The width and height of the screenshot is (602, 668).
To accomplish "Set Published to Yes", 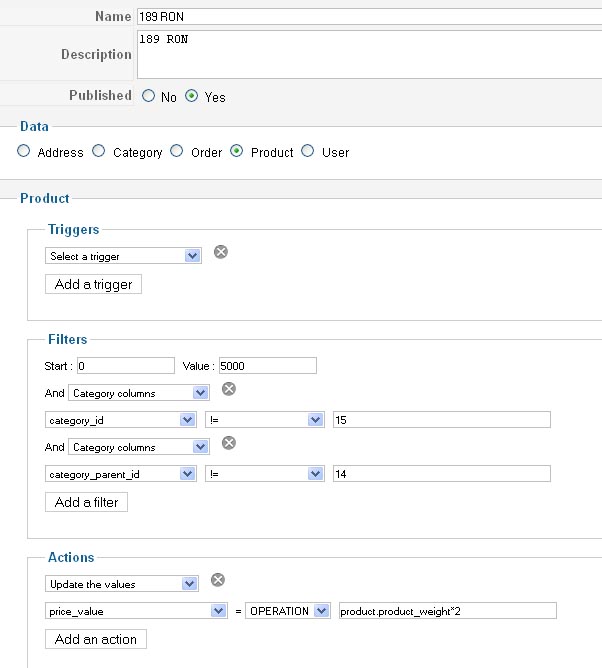I will coord(192,97).
